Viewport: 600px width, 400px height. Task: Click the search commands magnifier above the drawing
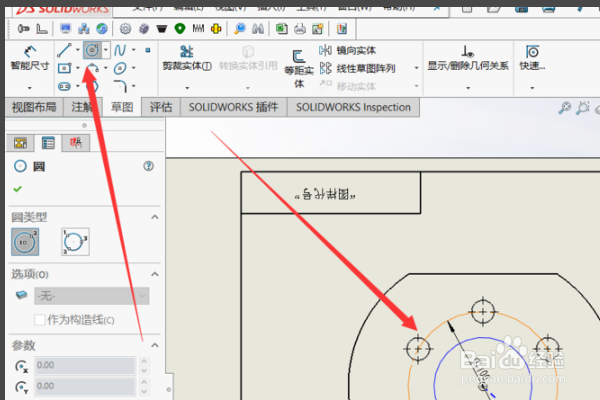564,108
